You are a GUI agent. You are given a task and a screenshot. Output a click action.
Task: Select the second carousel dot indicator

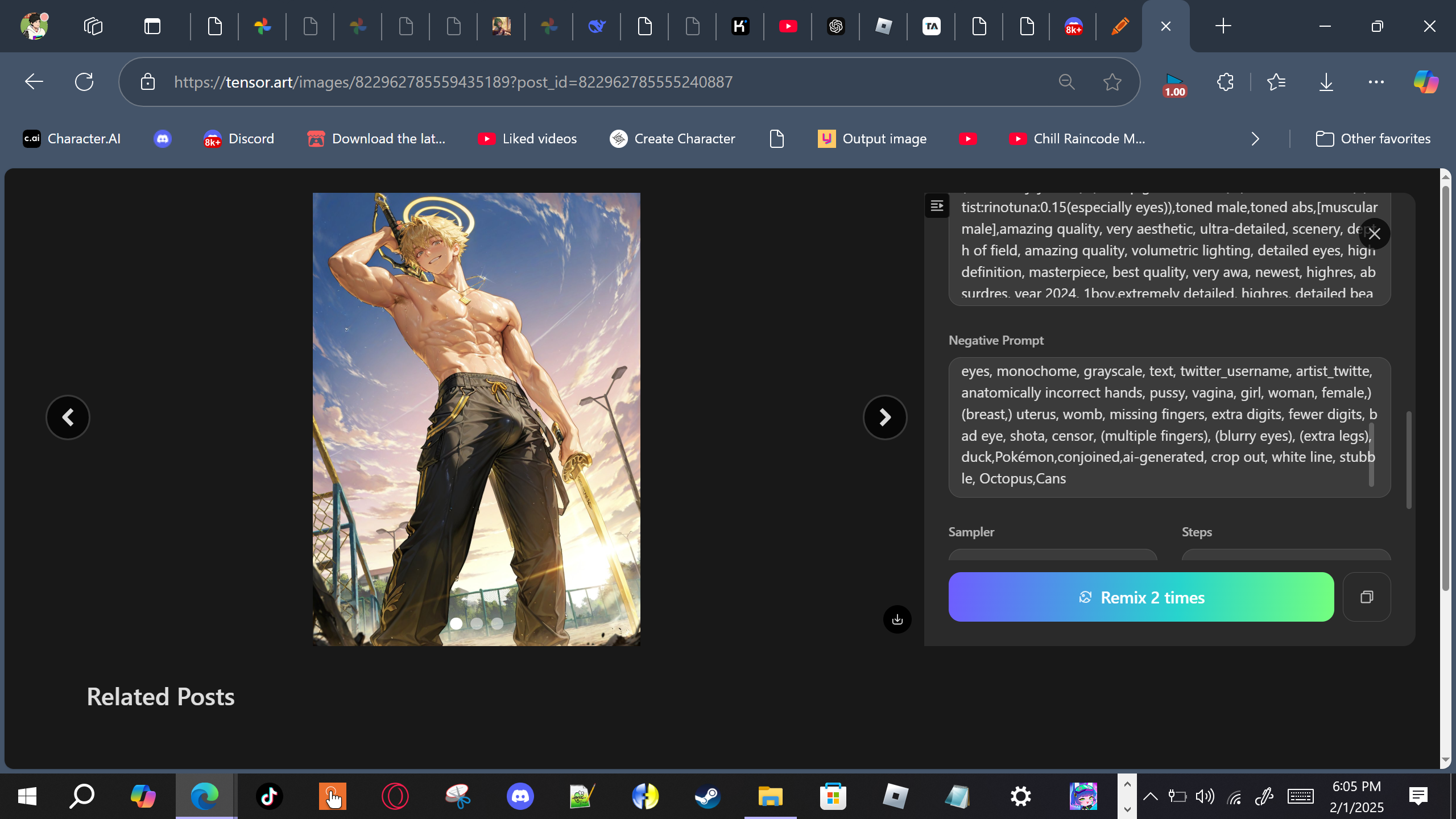point(477,623)
